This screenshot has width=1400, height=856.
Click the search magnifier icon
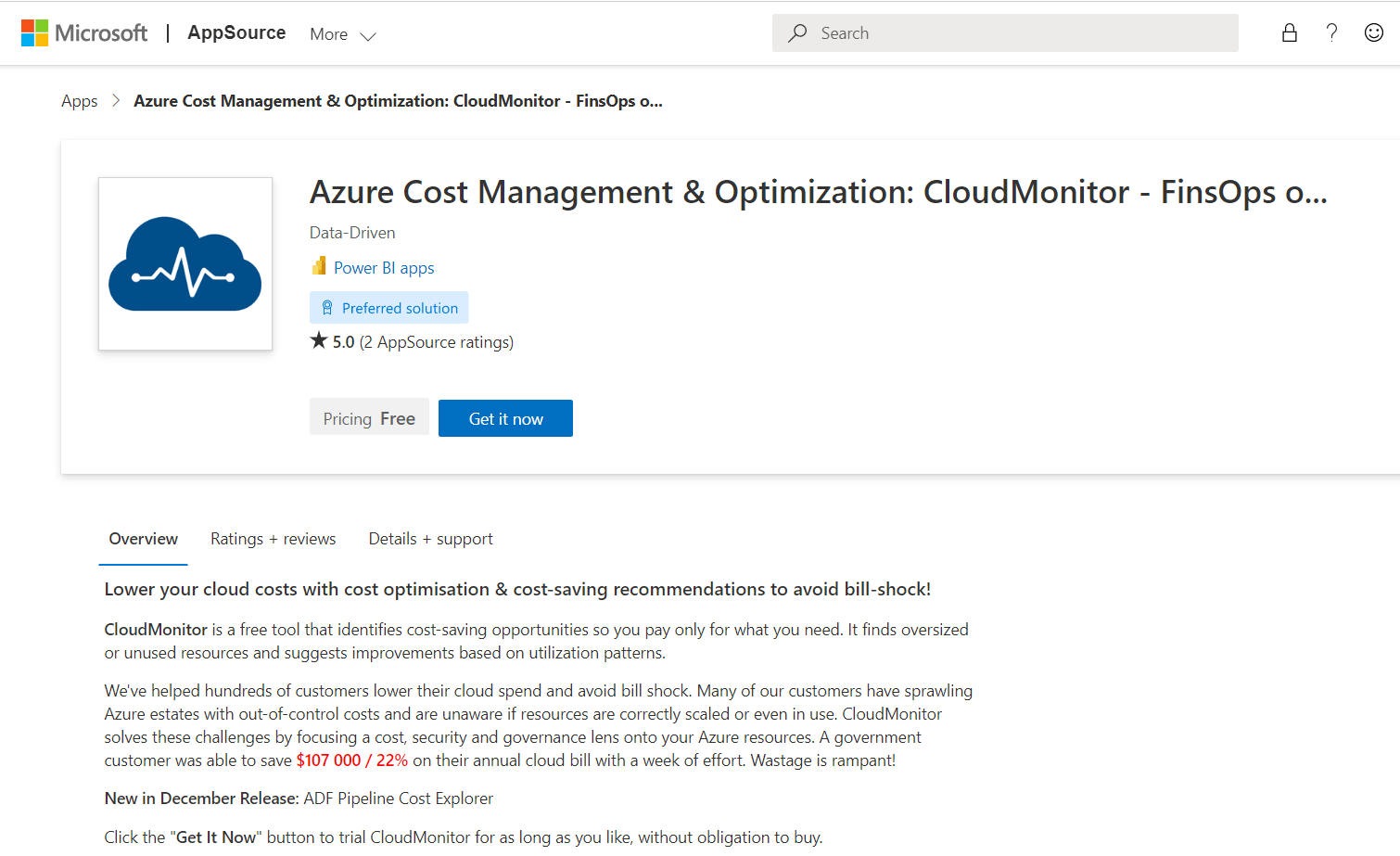(797, 33)
